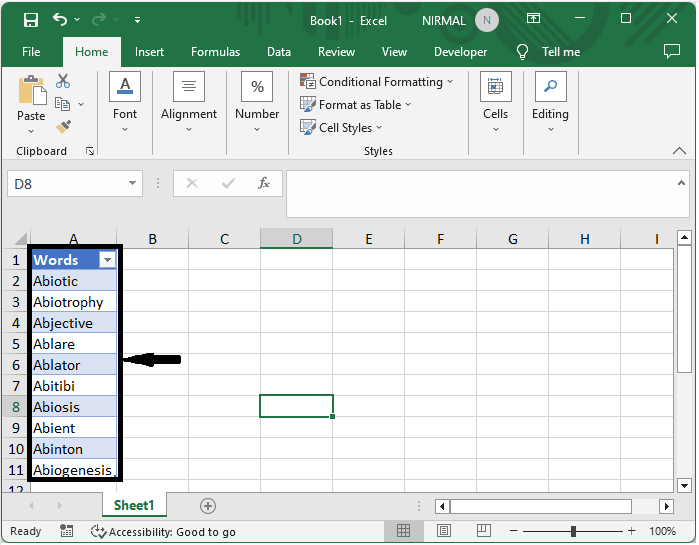Select column header G
This screenshot has height=545, width=699.
click(x=513, y=239)
